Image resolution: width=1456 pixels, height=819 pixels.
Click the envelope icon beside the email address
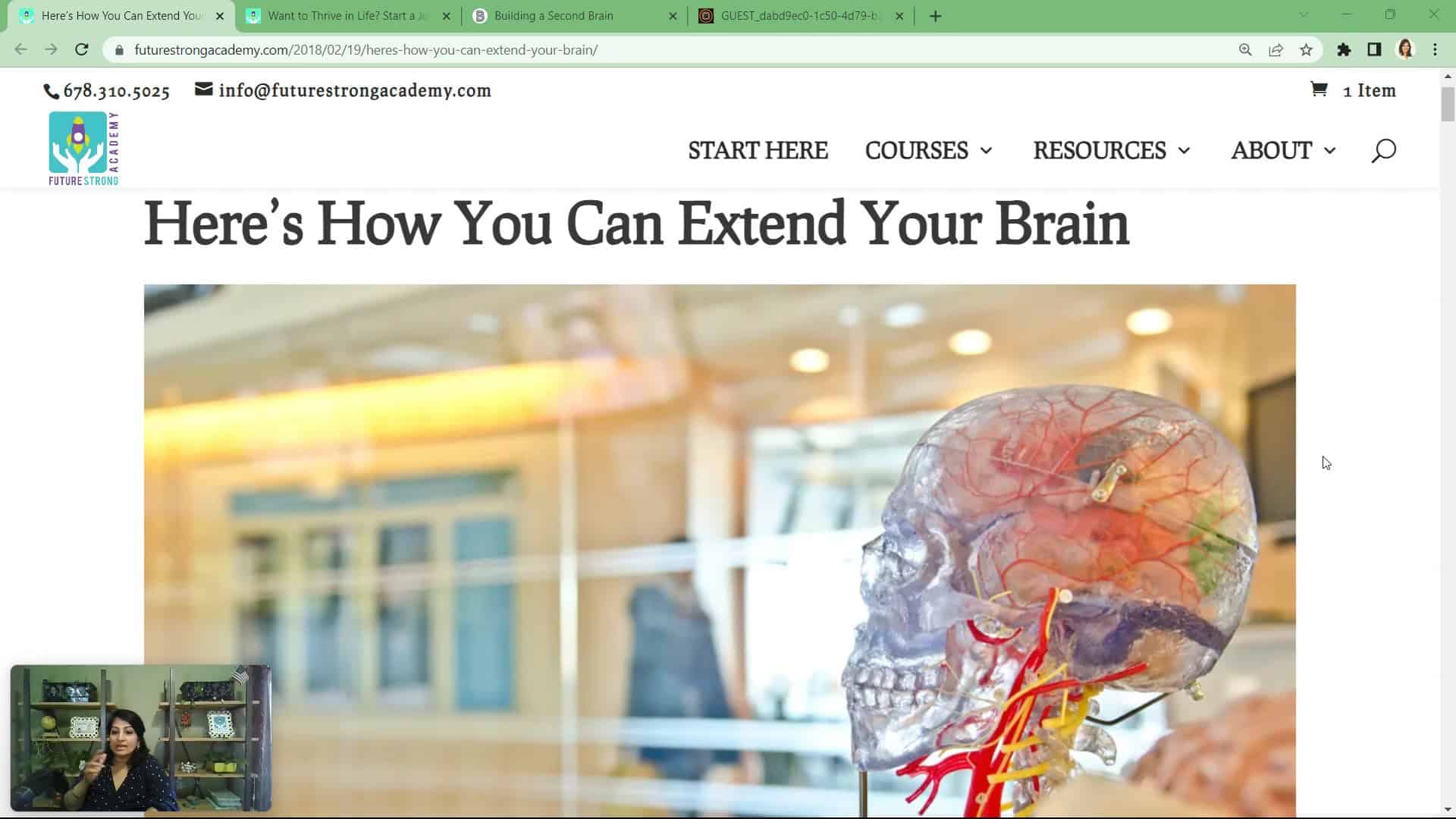pyautogui.click(x=202, y=89)
